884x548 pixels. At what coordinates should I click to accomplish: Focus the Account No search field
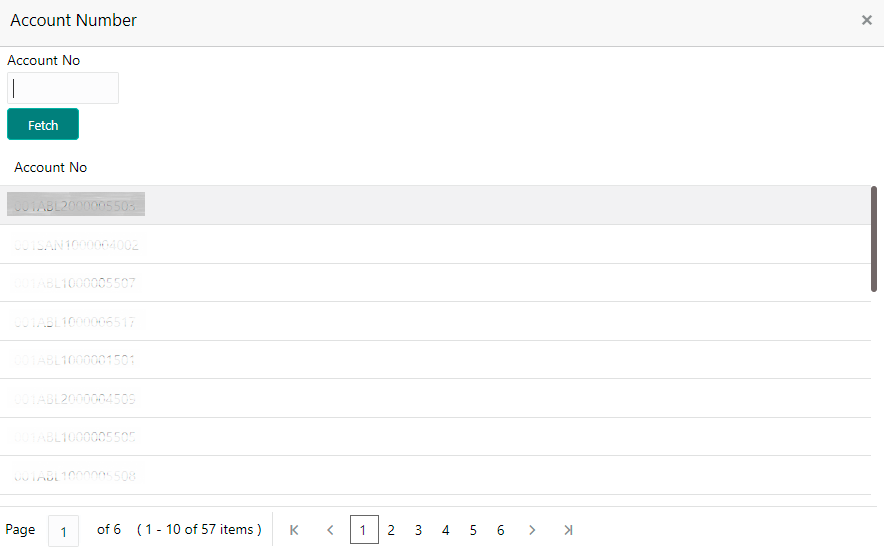click(x=63, y=88)
